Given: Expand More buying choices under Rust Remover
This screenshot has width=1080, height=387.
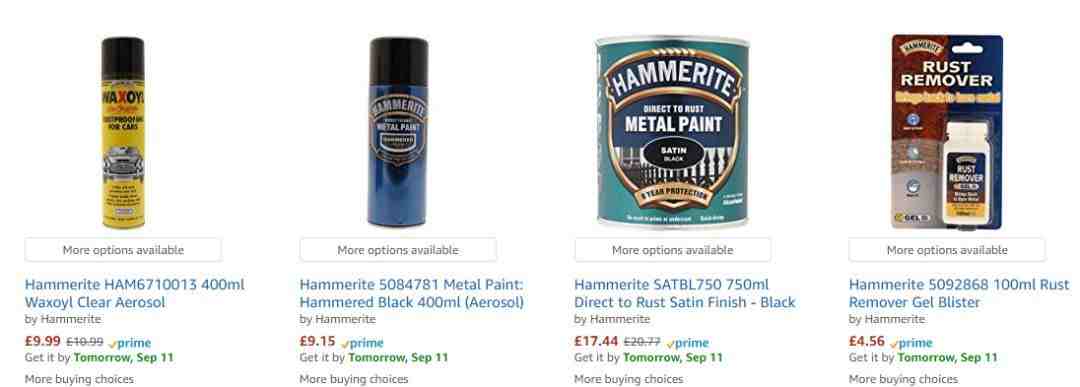Looking at the screenshot, I should (x=903, y=379).
